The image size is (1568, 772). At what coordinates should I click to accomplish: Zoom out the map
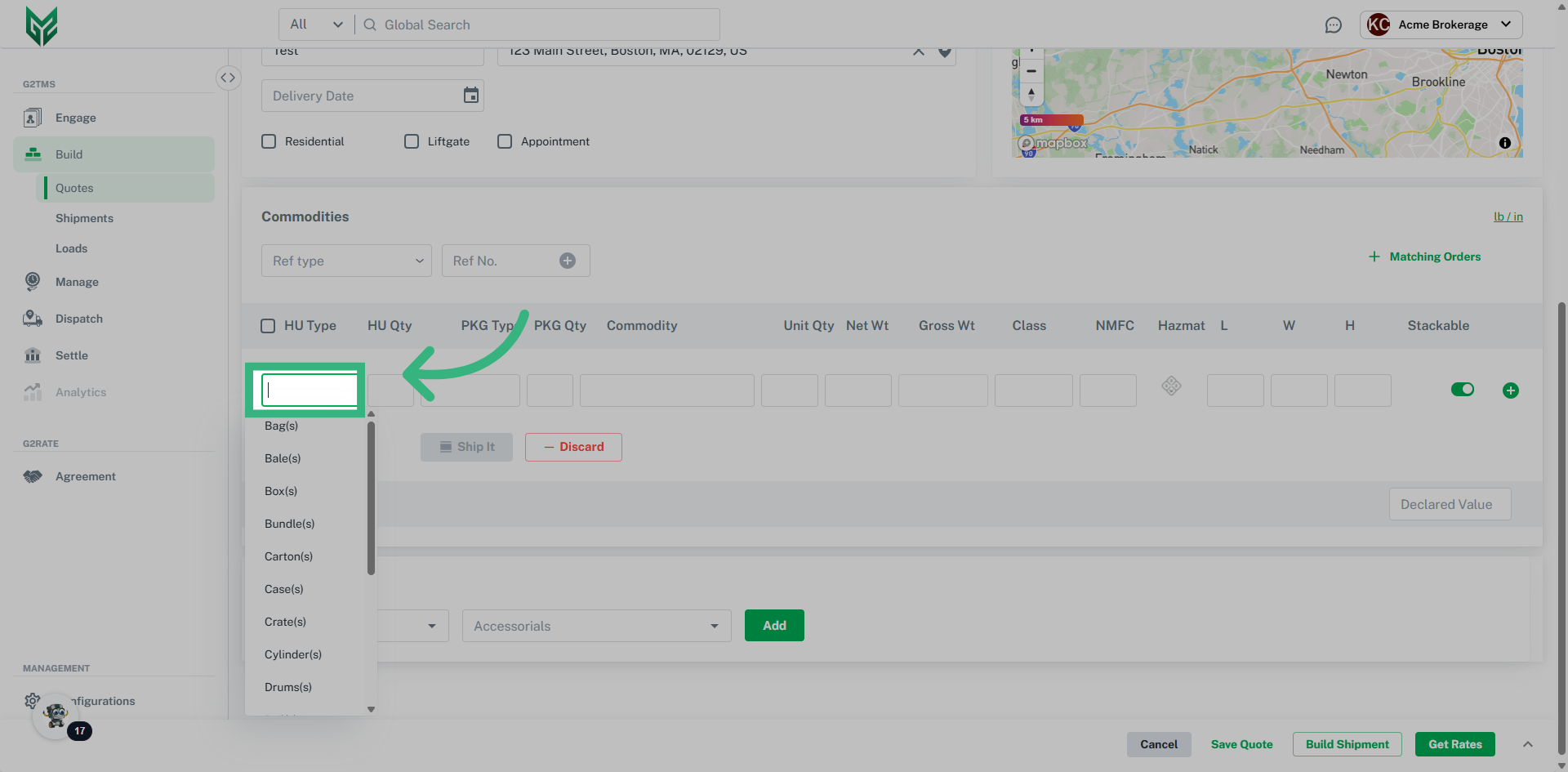pos(1031,71)
